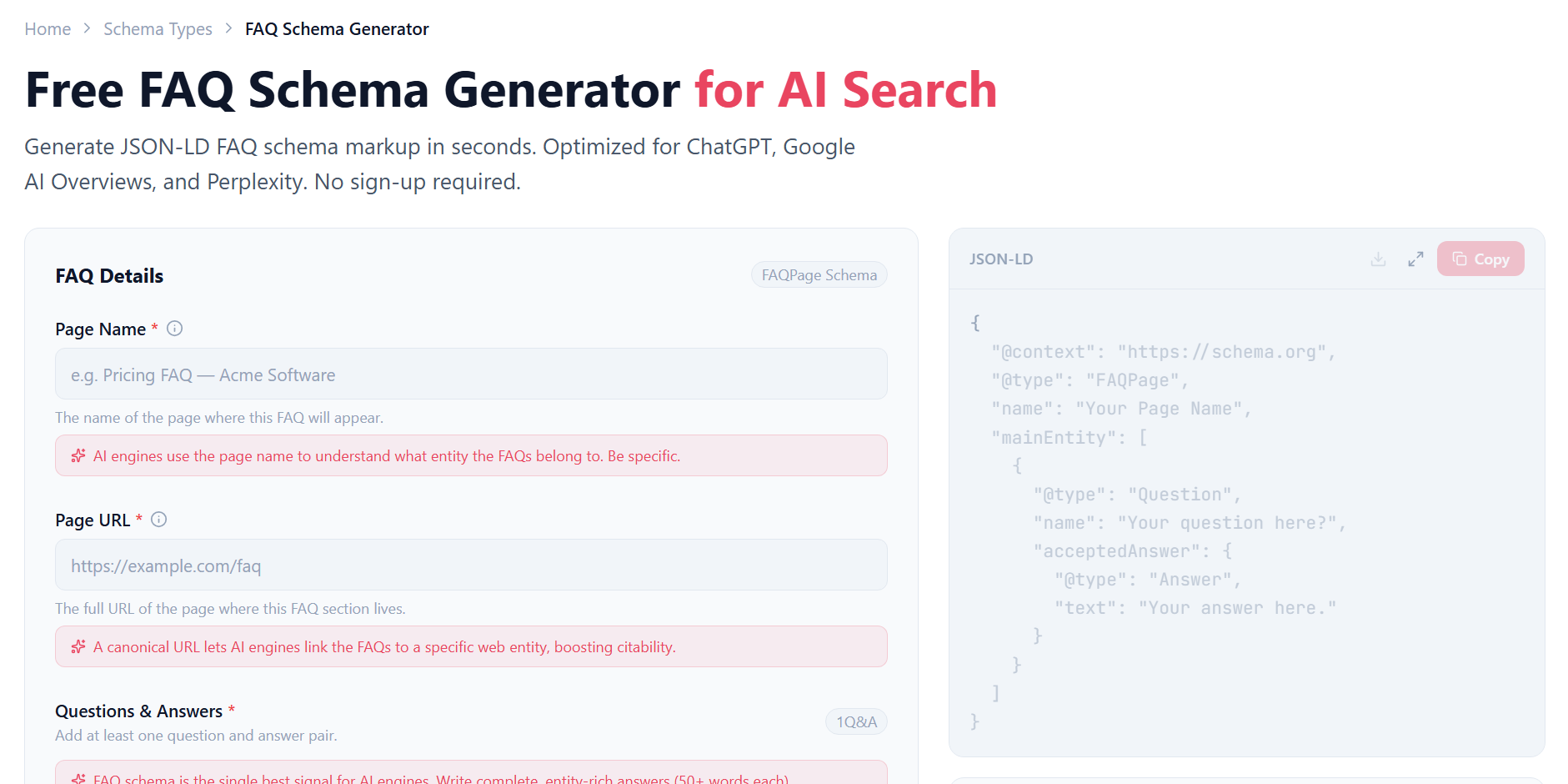
Task: Click the sparkle icon in the Page URL tip
Action: (x=78, y=646)
